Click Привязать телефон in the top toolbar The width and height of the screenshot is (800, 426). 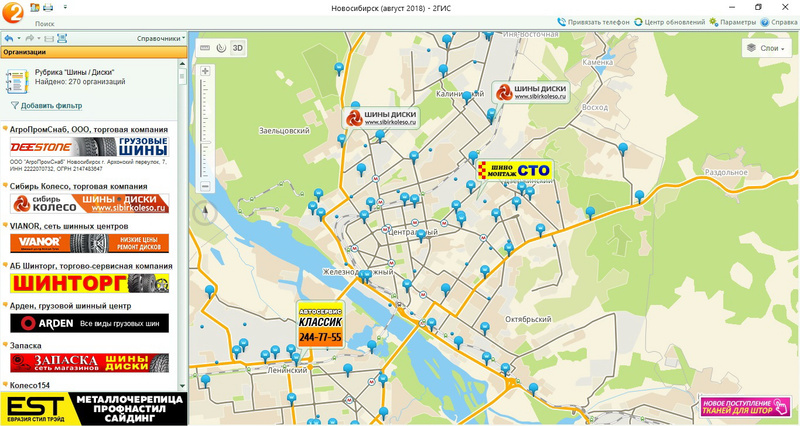click(x=594, y=22)
